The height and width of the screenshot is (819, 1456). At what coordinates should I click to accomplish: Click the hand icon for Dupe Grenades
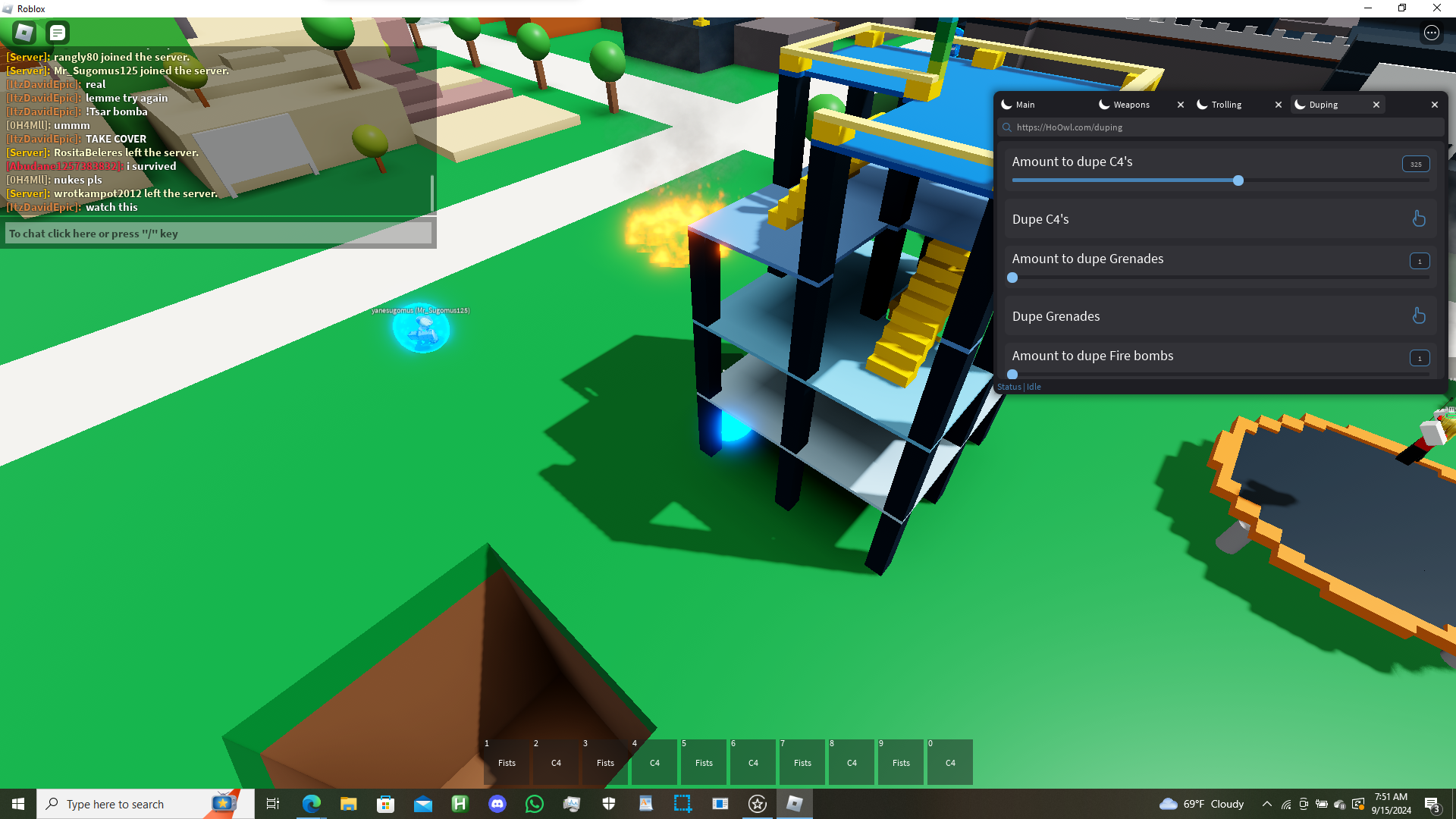pyautogui.click(x=1419, y=316)
